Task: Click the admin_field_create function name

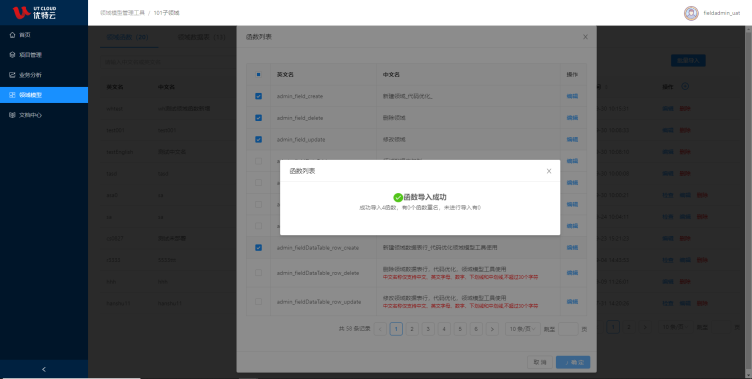Action: click(300, 96)
